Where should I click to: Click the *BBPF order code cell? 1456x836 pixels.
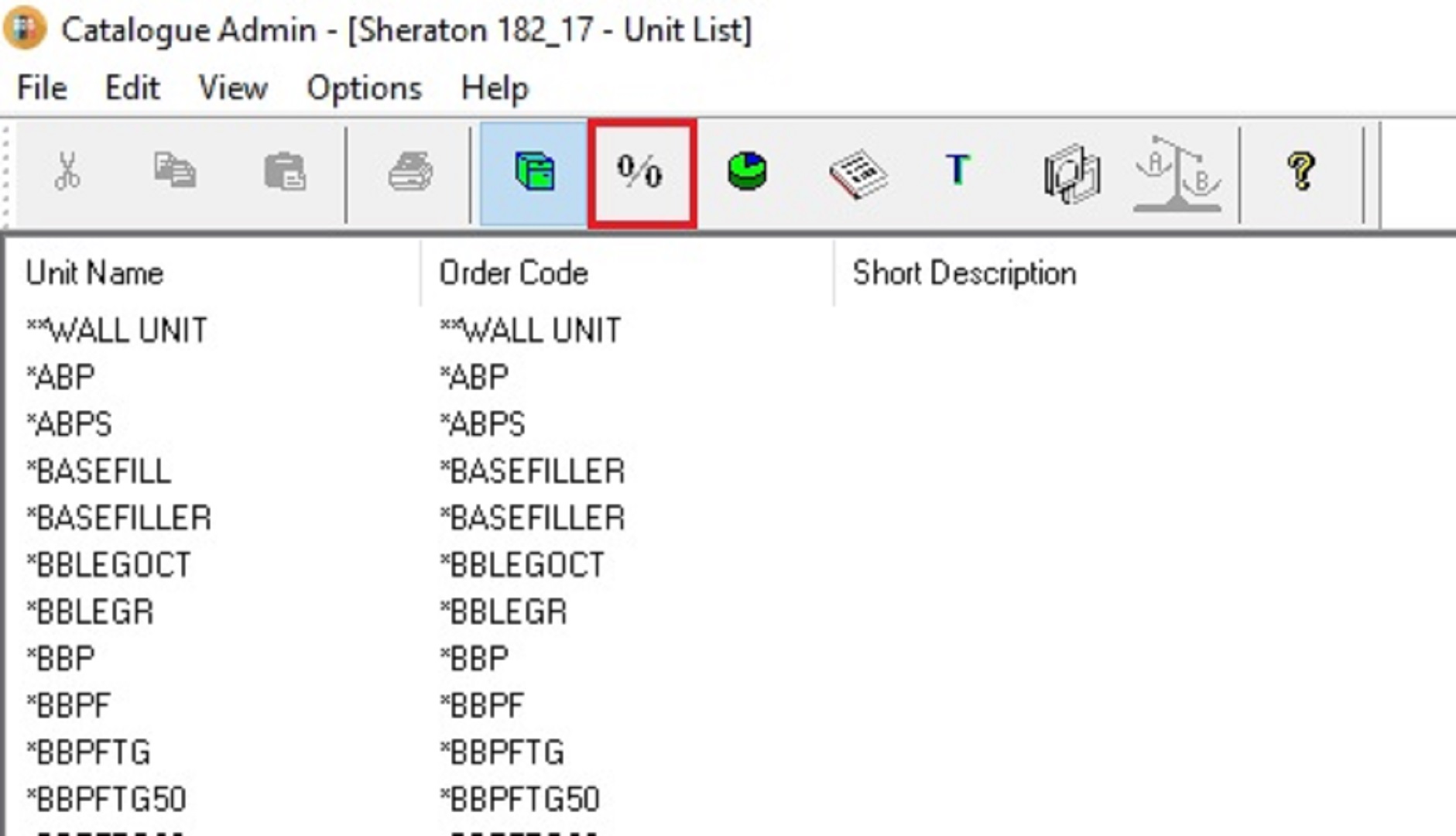482,706
